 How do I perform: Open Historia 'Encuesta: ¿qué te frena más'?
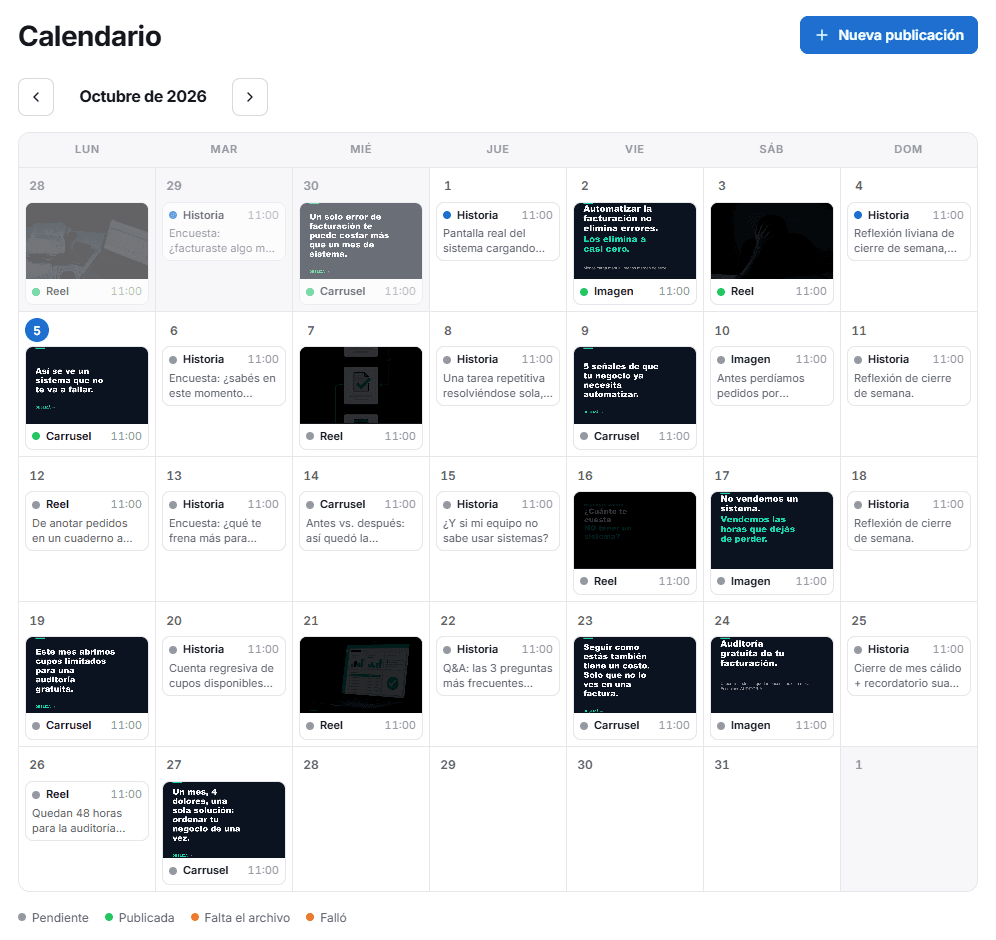[x=224, y=521]
